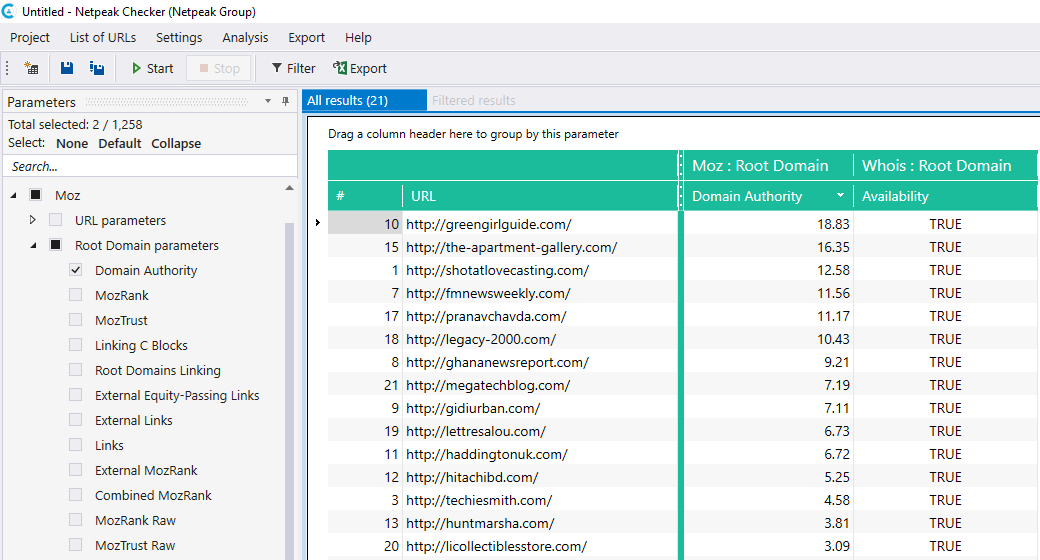Click the Moz : Root Domain group header
Viewport: 1040px width, 560px height.
tap(767, 165)
